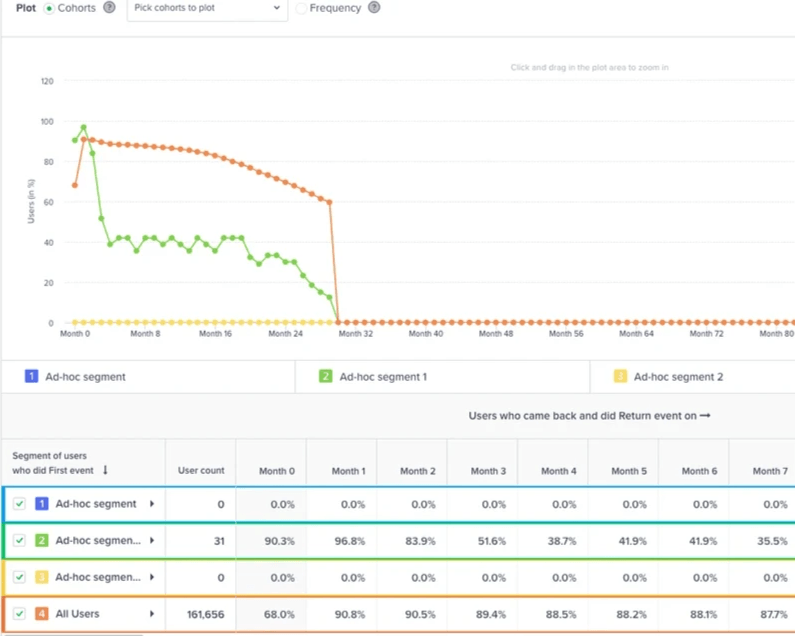Click the Month 32 axis label on chart
Viewport: 795px width, 636px height.
tap(355, 333)
